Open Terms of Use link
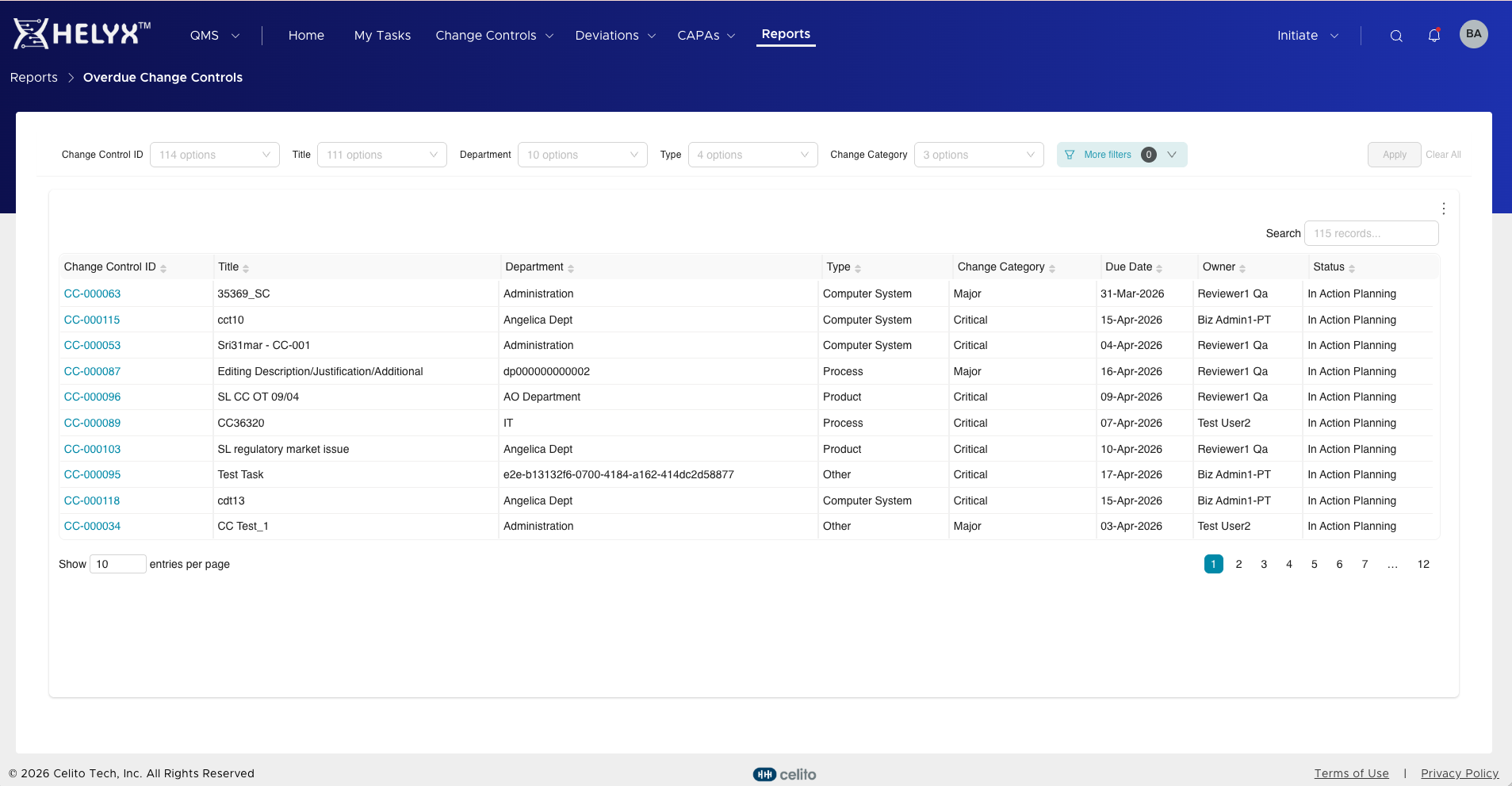The height and width of the screenshot is (786, 1512). pyautogui.click(x=1351, y=773)
